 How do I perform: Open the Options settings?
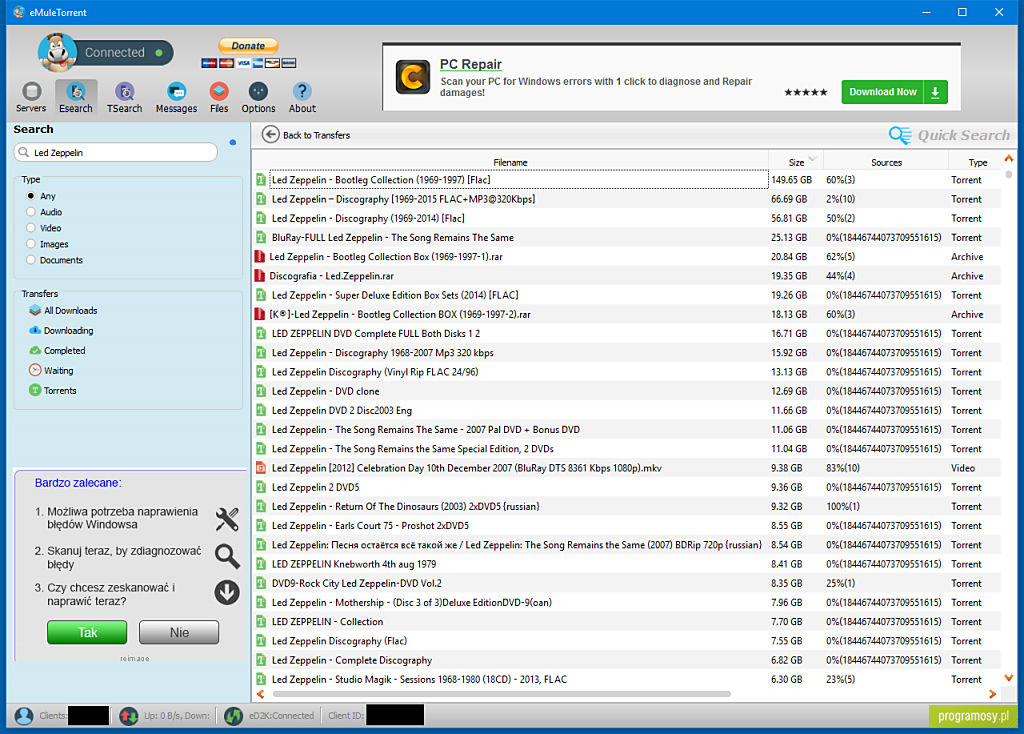click(x=259, y=97)
